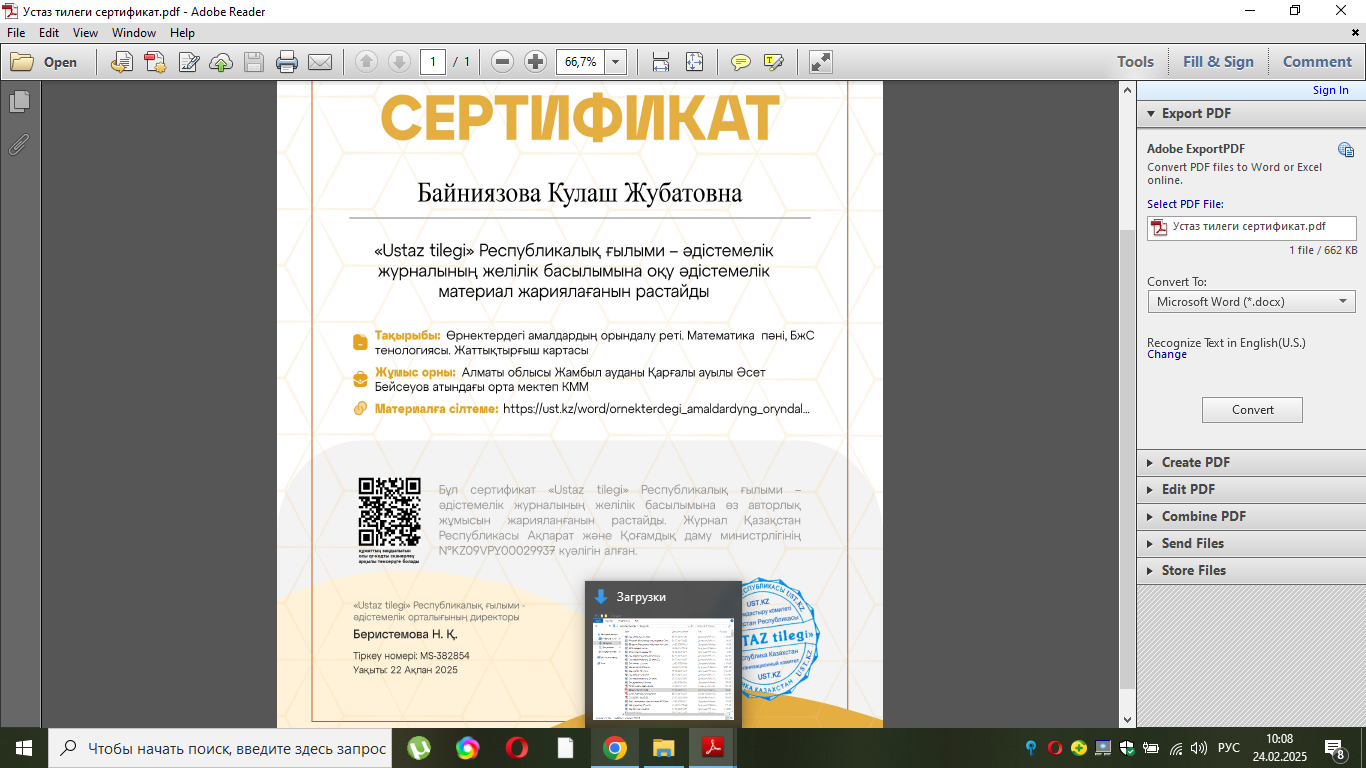Click the page number input field
This screenshot has width=1366, height=768.
[x=433, y=62]
